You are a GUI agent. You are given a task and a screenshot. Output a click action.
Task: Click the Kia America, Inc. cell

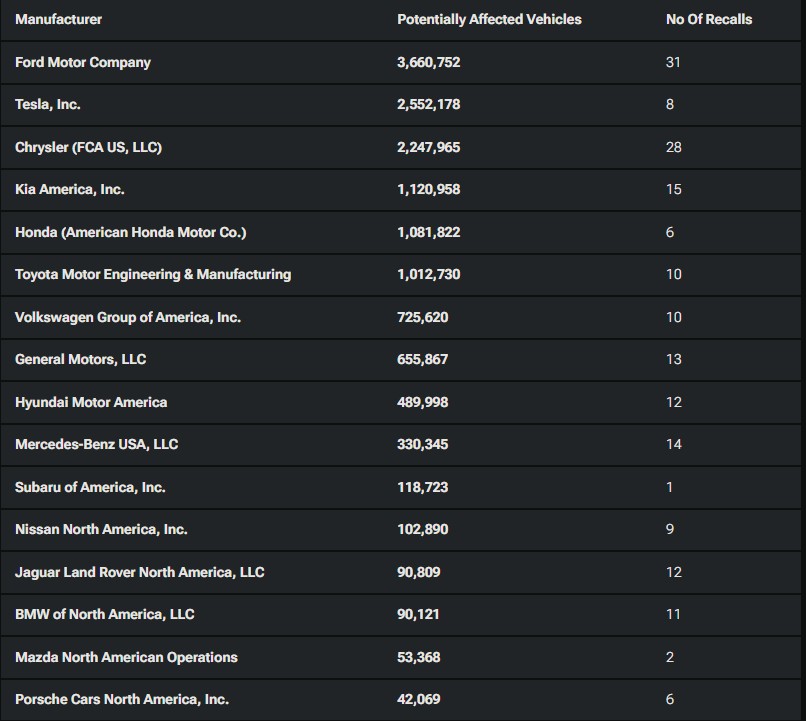[70, 189]
